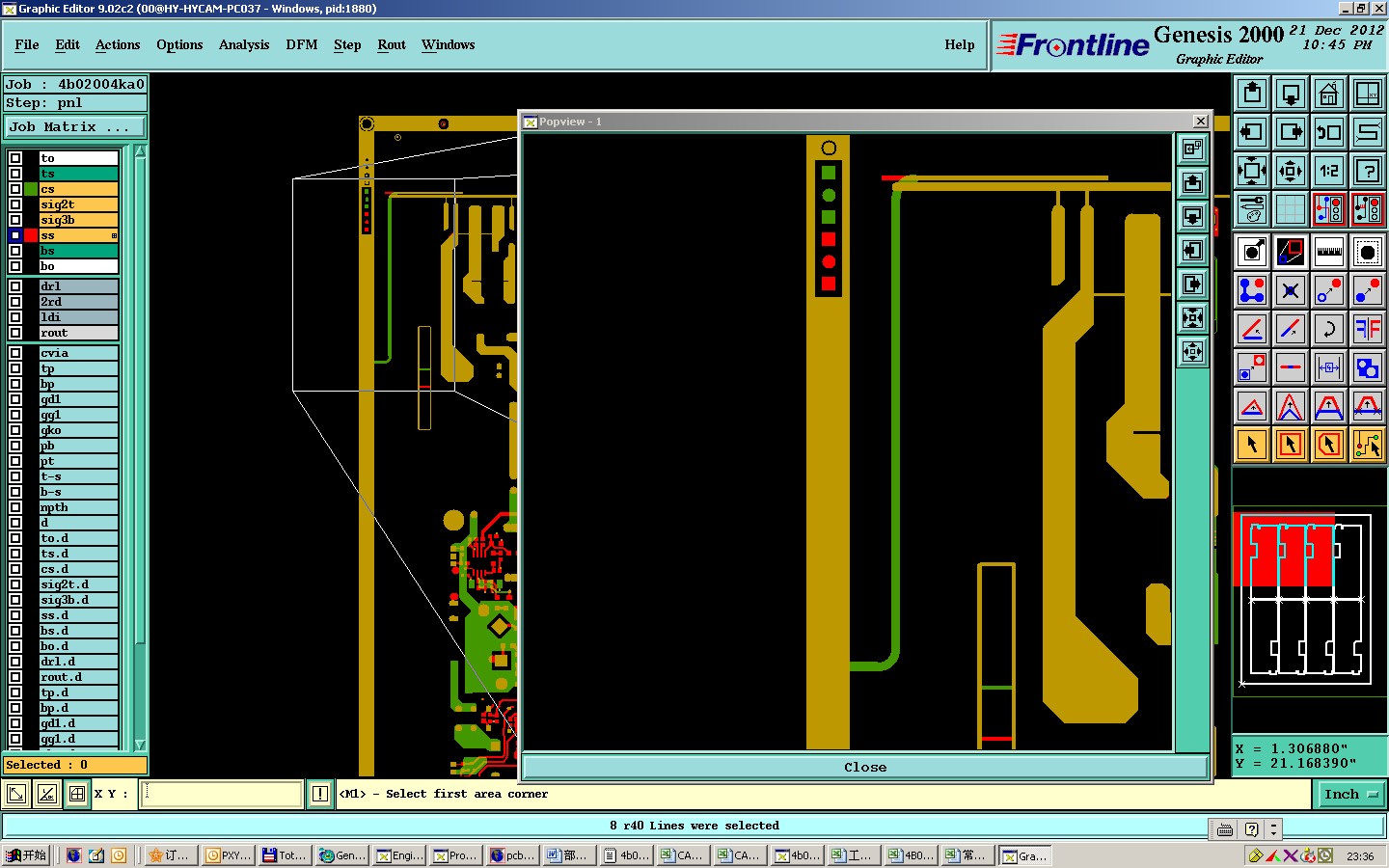1389x868 pixels.
Task: Open the wrench and palette settings icon
Action: pyautogui.click(x=1252, y=209)
